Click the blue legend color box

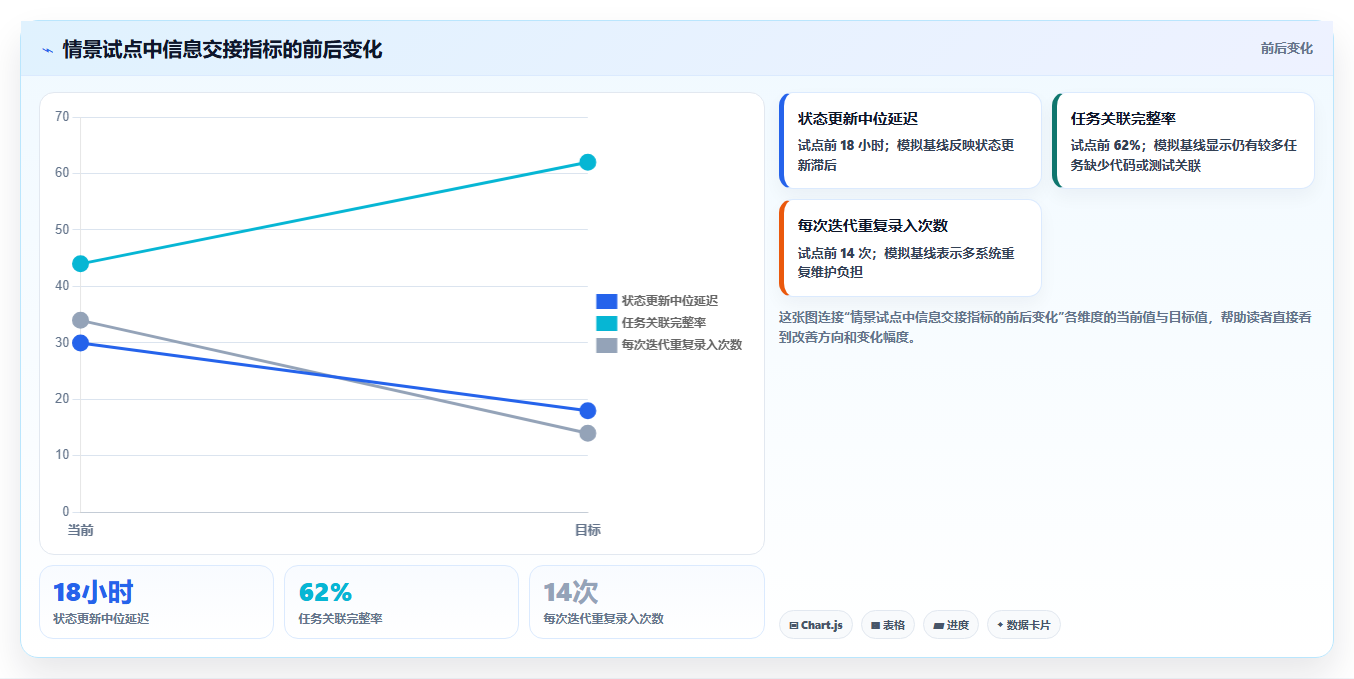pyautogui.click(x=607, y=301)
